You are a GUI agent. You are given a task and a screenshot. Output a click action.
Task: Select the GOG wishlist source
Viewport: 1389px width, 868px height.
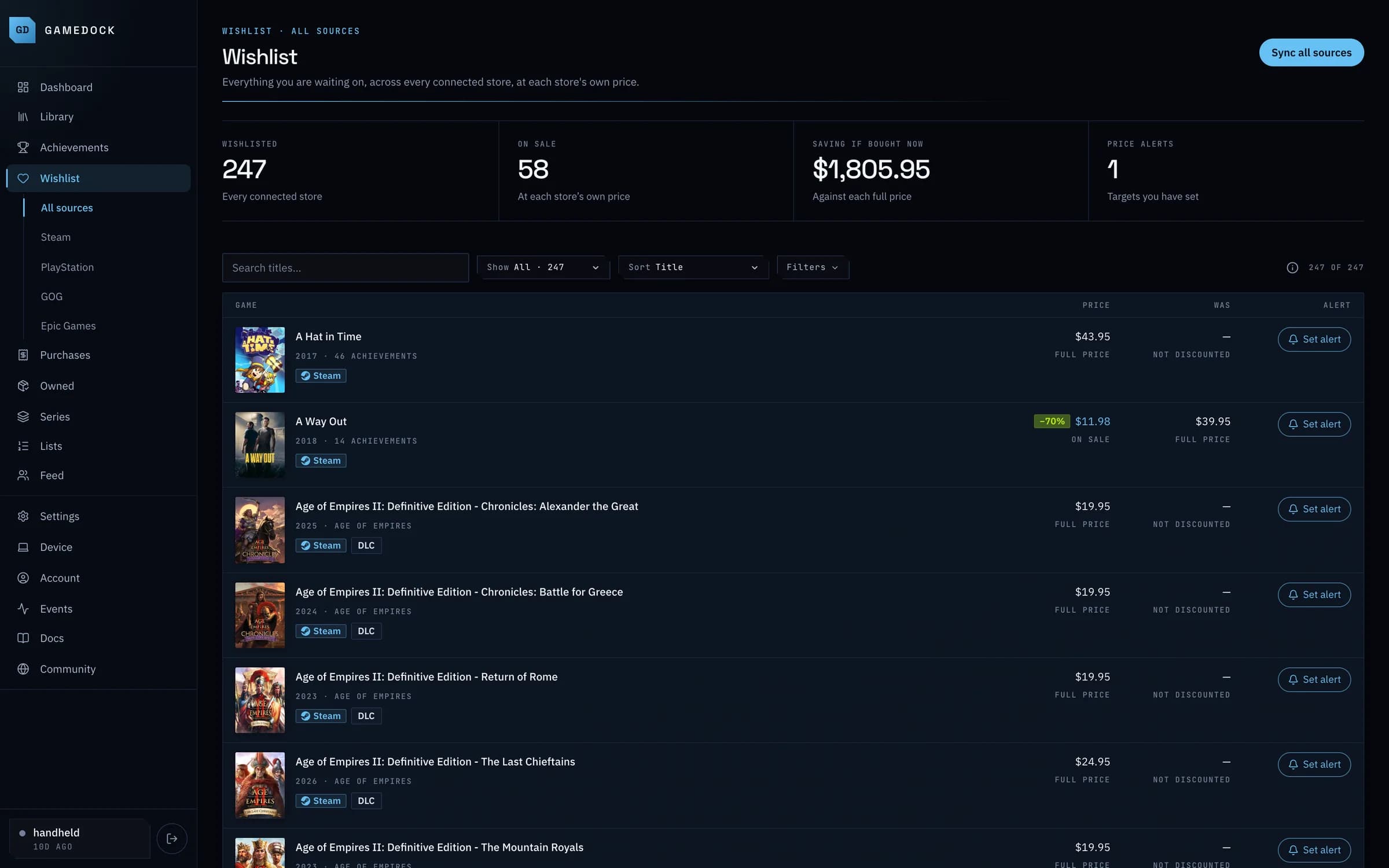52,297
